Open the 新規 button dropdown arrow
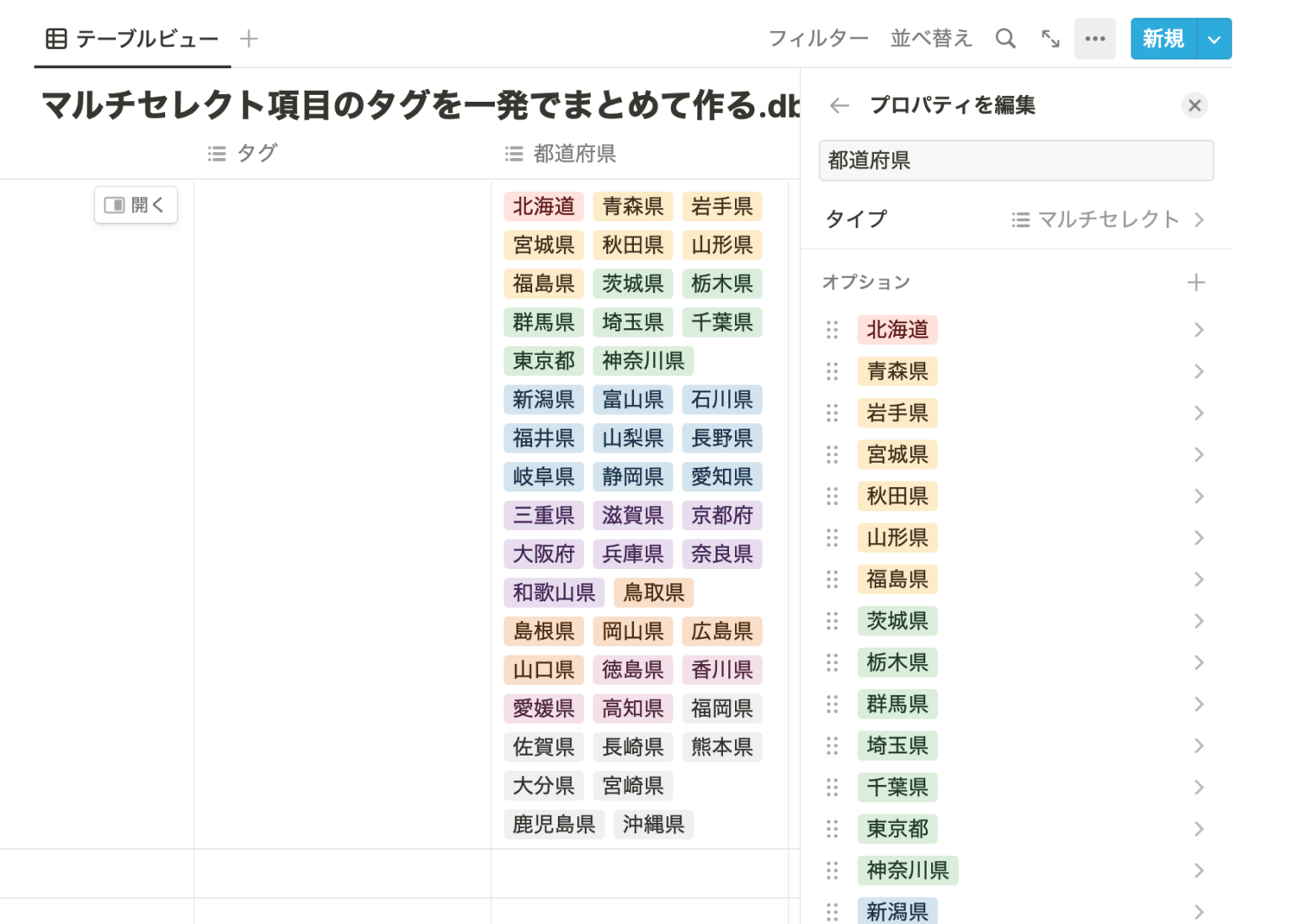This screenshot has width=1293, height=924. (1214, 38)
